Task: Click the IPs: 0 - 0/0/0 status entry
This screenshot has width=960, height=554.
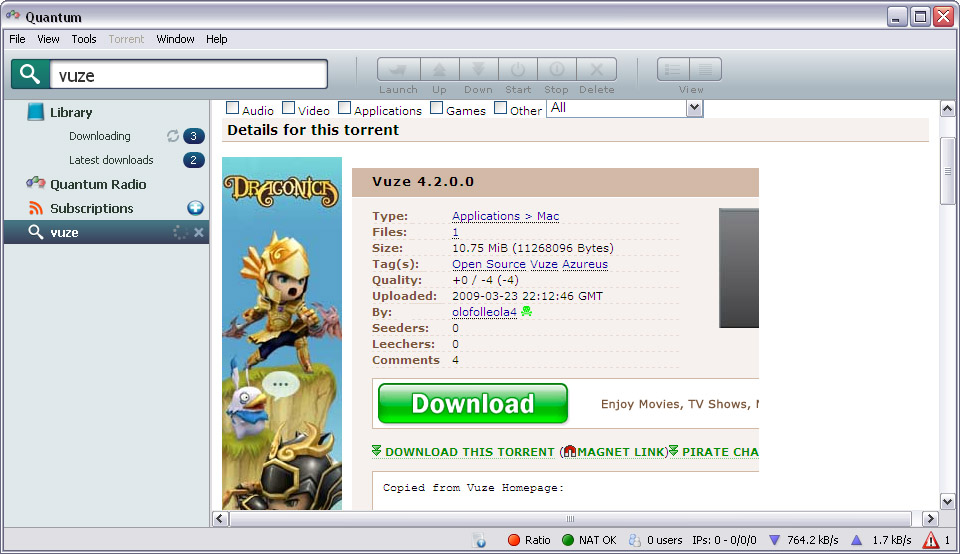Action: pos(724,540)
